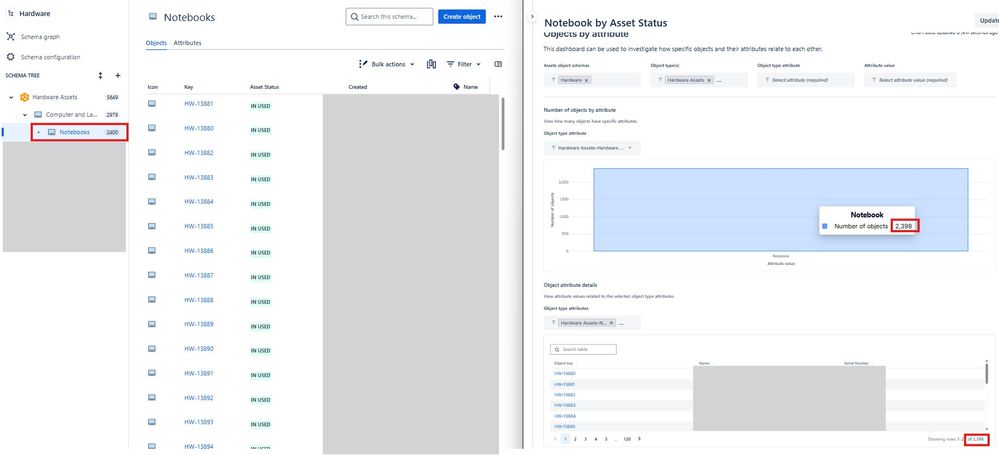Screen dimensions: 999x455
Task: Remove the Hardware Assets-N chip from Object type attributes
Action: pyautogui.click(x=612, y=323)
